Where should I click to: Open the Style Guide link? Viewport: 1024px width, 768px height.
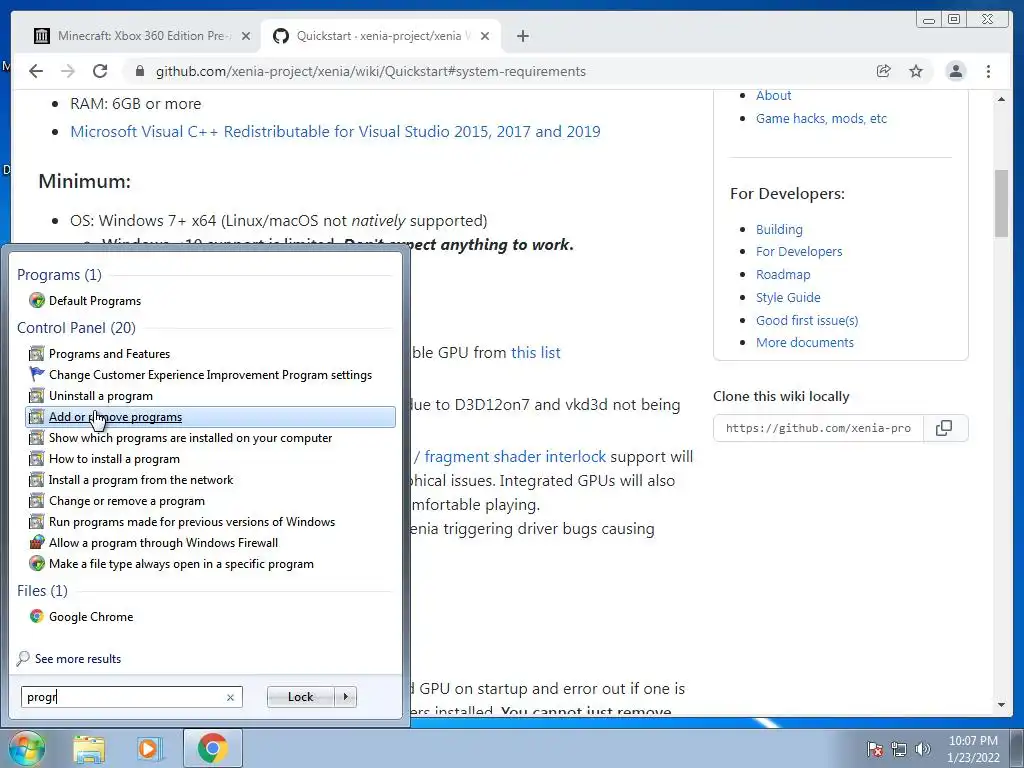pos(788,297)
